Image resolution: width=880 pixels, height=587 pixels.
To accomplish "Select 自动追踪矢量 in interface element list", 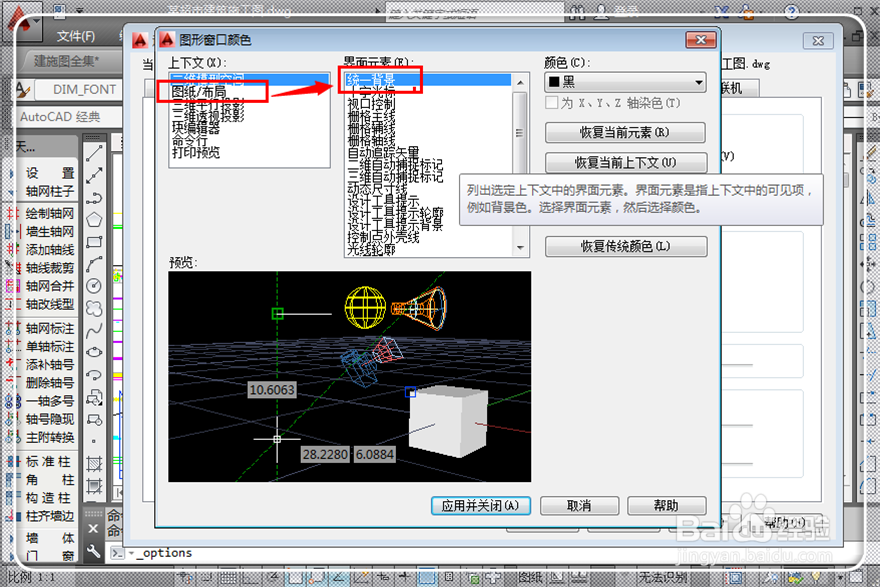I will click(x=383, y=152).
